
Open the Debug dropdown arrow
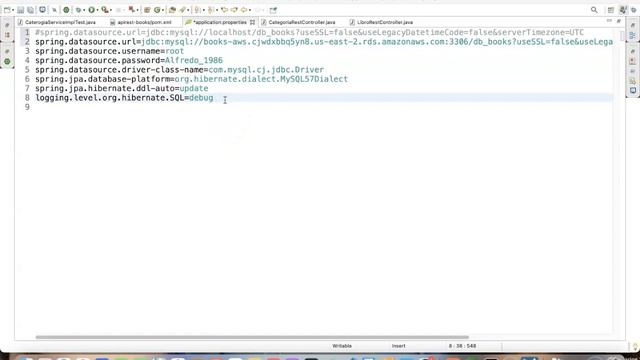coord(84,10)
